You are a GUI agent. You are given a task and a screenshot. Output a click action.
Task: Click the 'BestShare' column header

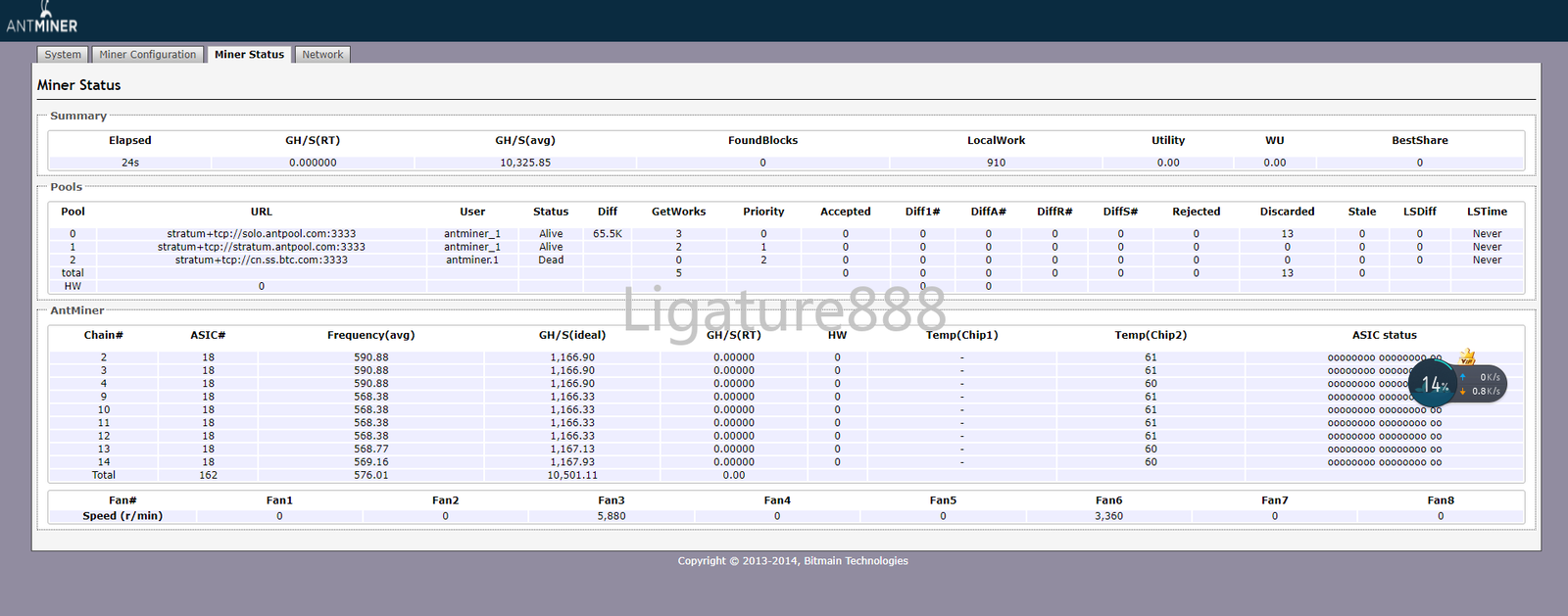pos(1420,140)
